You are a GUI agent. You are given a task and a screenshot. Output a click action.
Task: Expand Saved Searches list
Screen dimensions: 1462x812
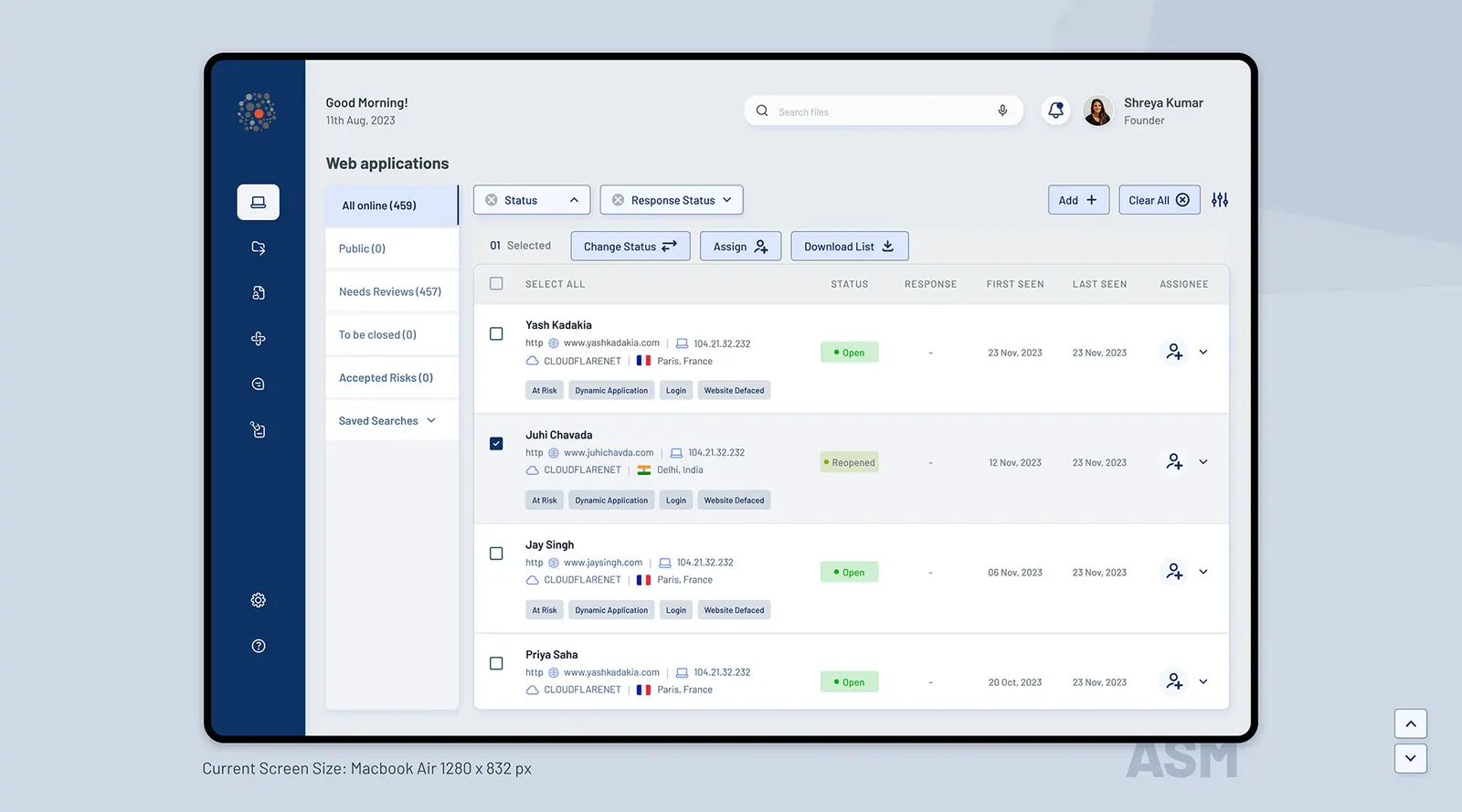tap(392, 421)
